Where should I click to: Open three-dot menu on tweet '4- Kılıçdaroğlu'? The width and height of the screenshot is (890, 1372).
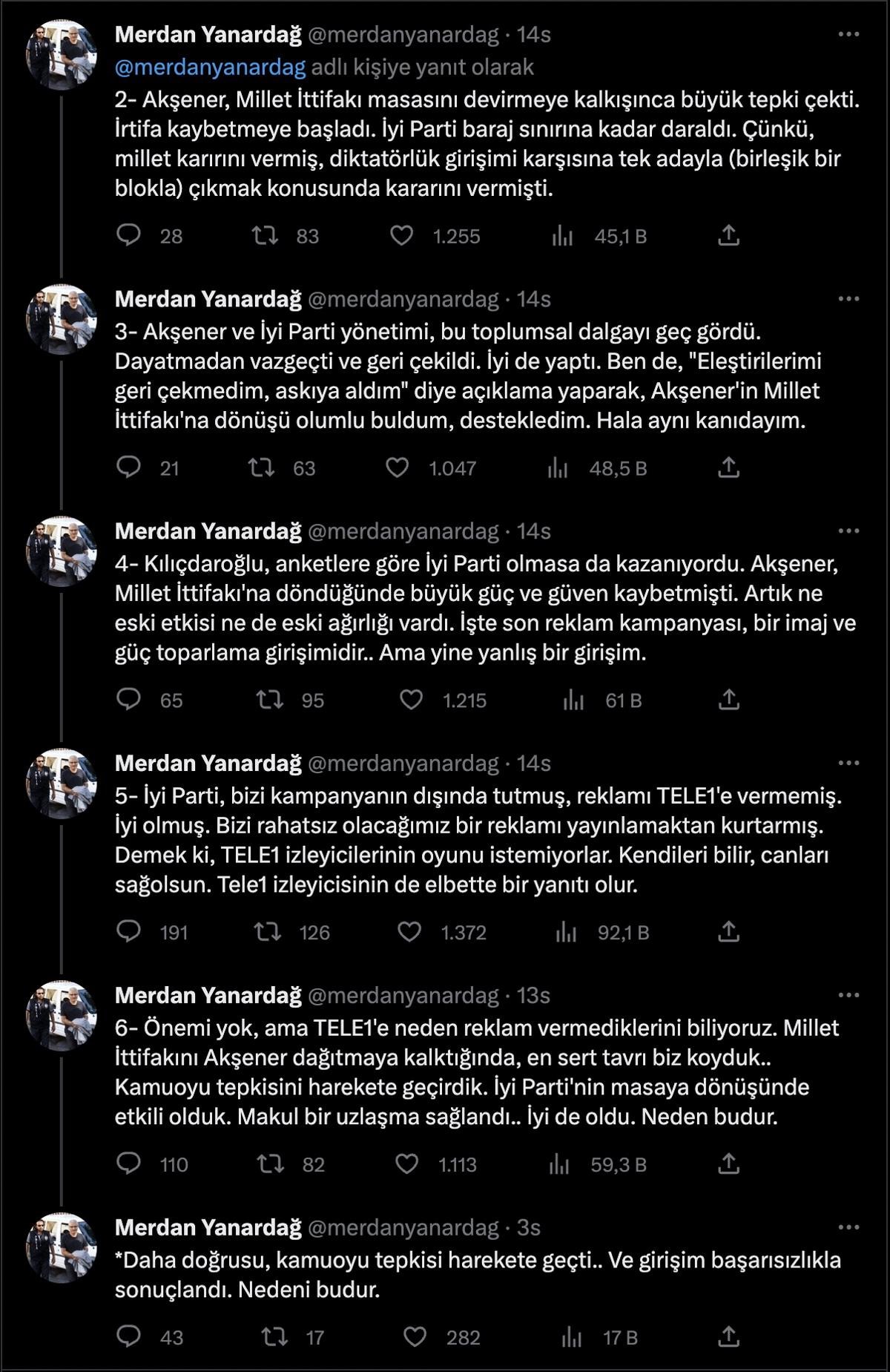point(848,531)
